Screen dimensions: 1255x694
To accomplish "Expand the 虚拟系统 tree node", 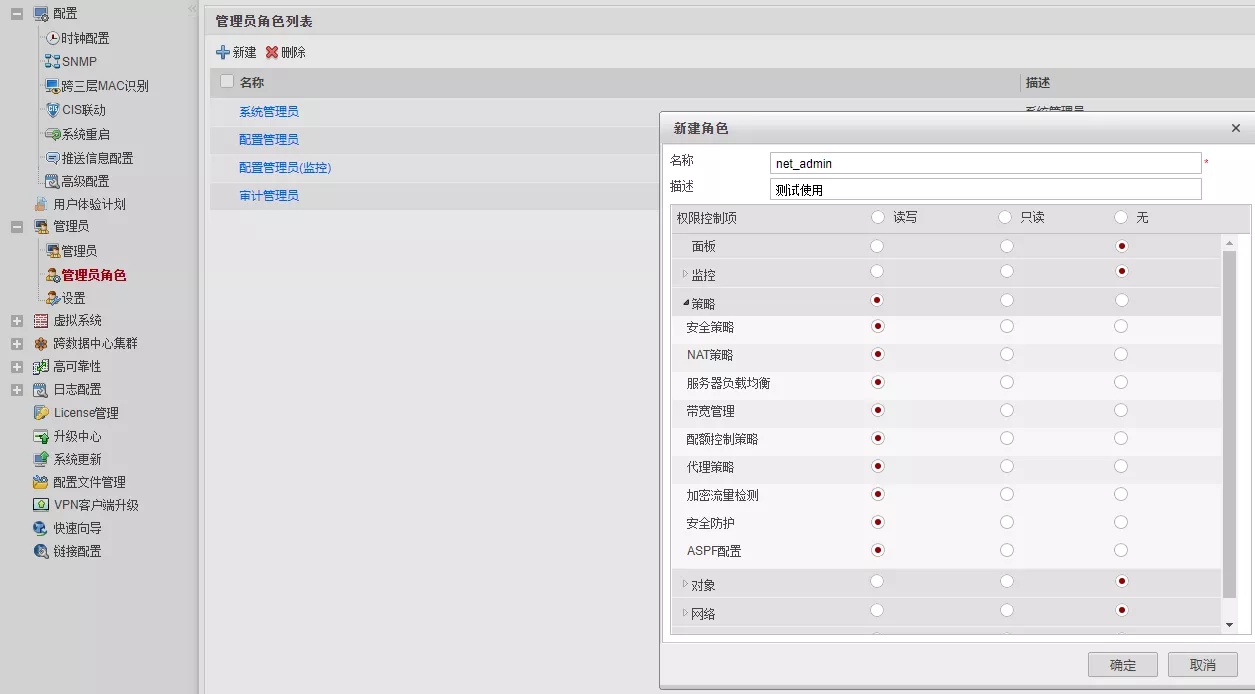I will [x=17, y=321].
